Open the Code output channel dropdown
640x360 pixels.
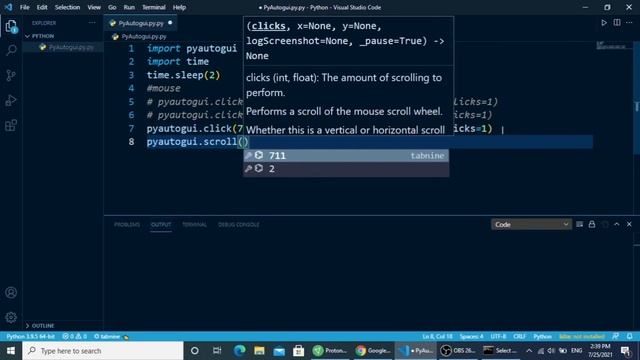(531, 224)
